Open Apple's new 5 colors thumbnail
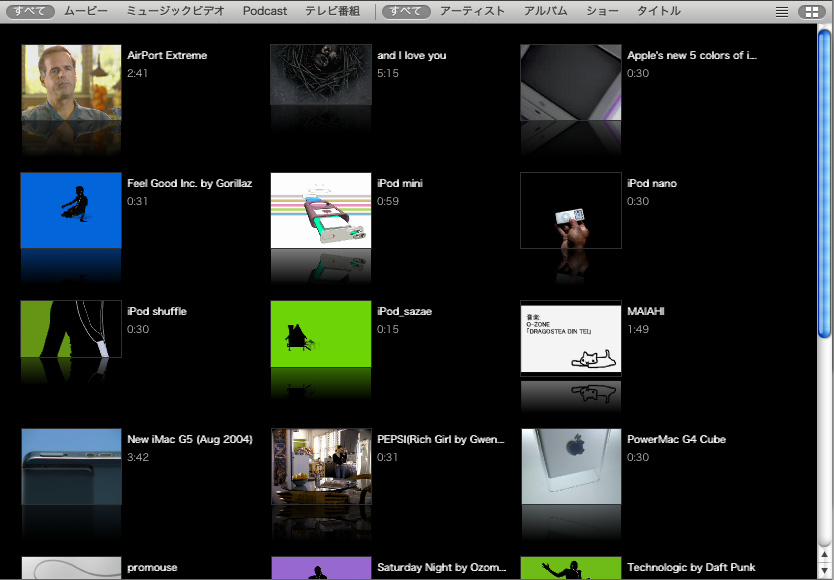Image resolution: width=834 pixels, height=580 pixels. 571,82
